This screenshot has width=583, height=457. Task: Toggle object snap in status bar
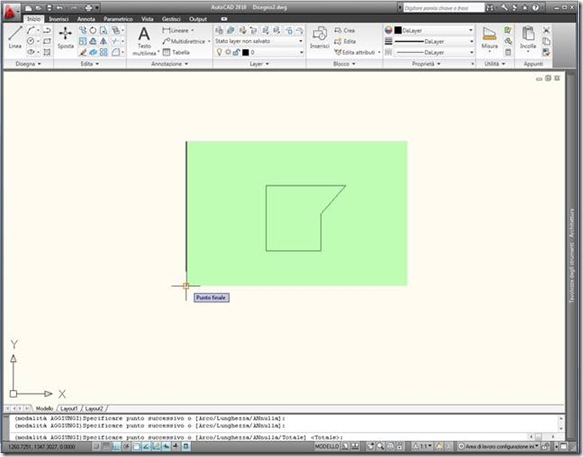pos(136,446)
